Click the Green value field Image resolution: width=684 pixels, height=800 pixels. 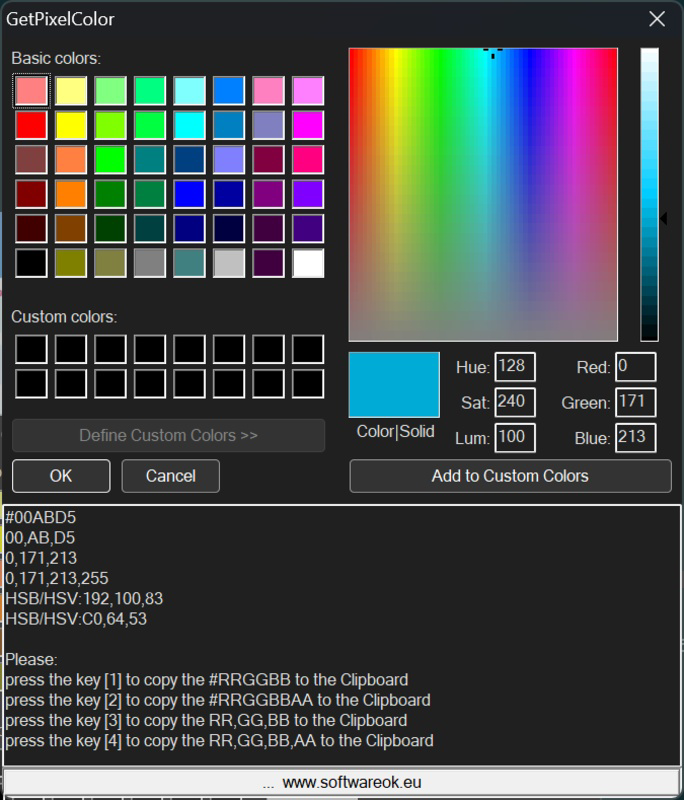[x=636, y=402]
